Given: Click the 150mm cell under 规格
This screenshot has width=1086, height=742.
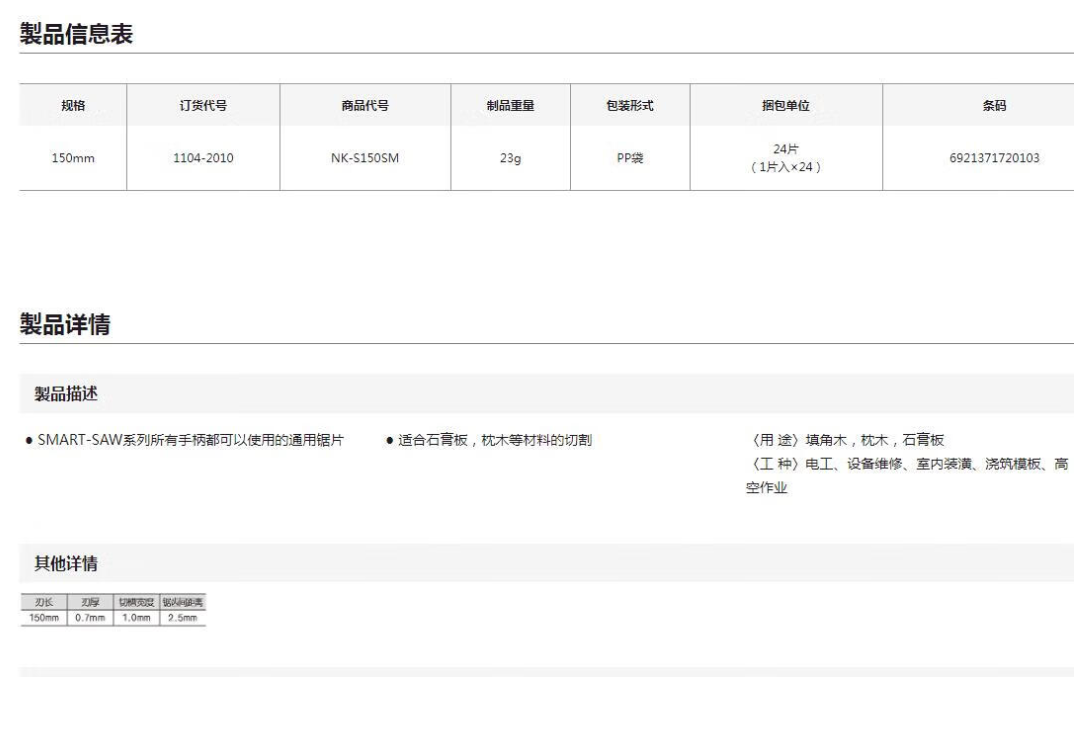Looking at the screenshot, I should point(73,158).
